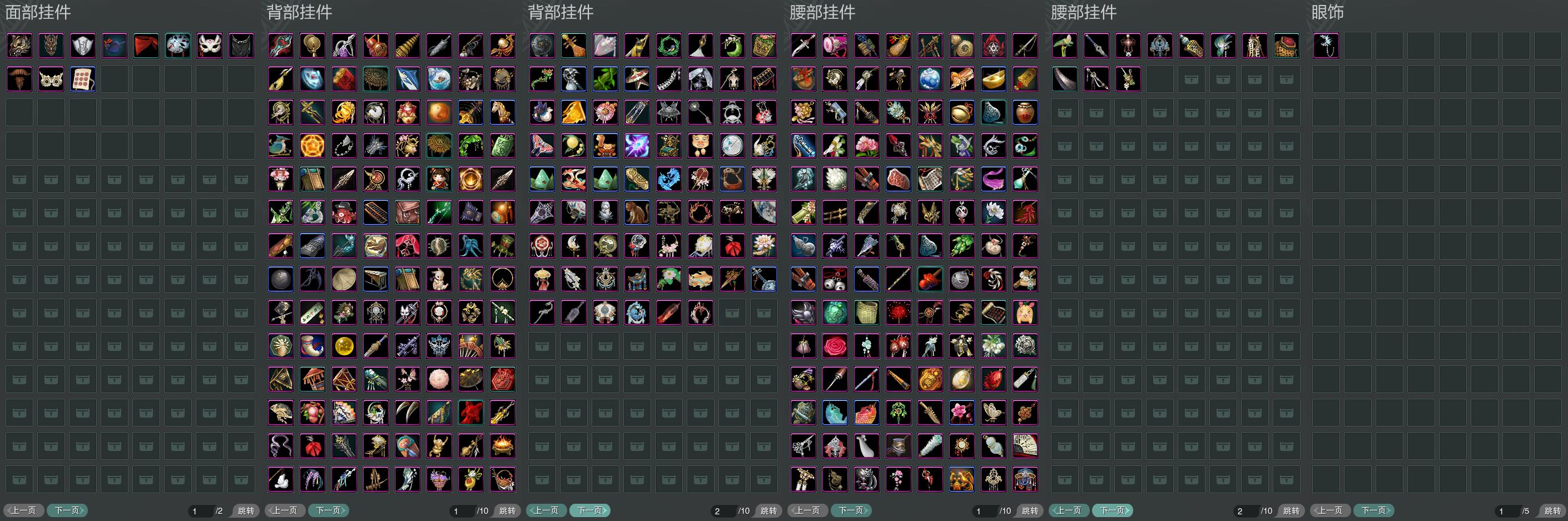The width and height of the screenshot is (1568, 521).
Task: Select the only item in 眼饰 panel
Action: tap(1326, 46)
